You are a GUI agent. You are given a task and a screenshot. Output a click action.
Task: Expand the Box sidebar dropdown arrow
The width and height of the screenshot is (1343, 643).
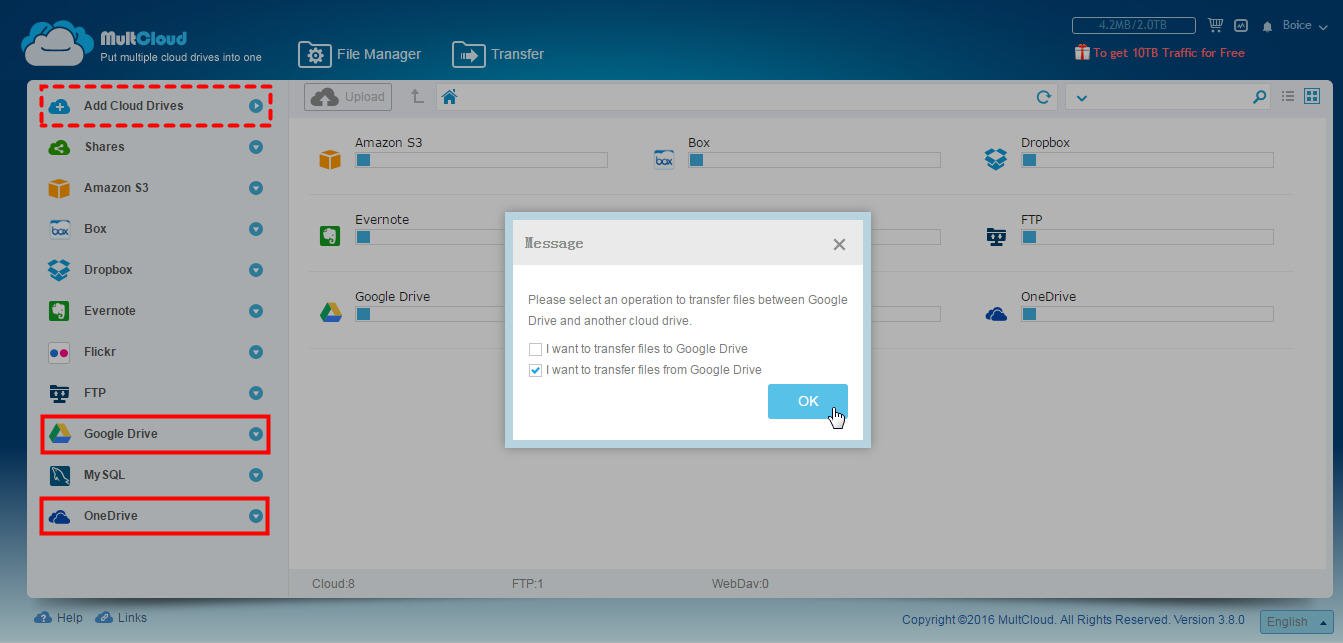coord(256,229)
